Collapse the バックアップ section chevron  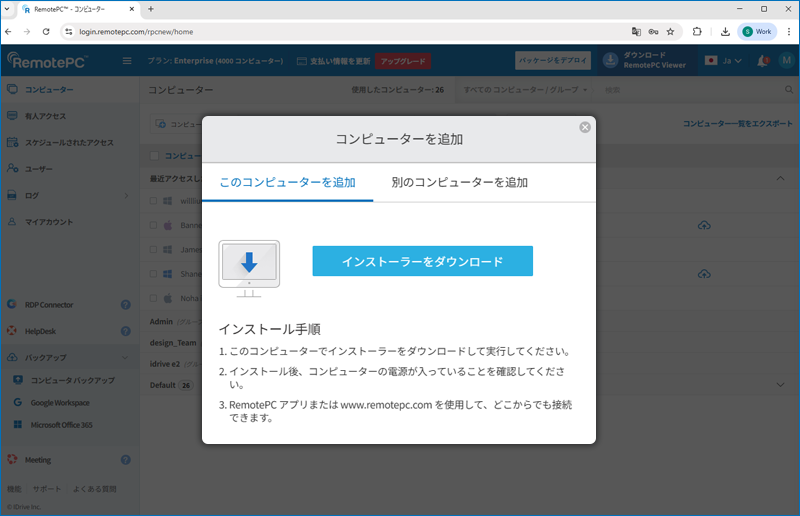point(125,358)
